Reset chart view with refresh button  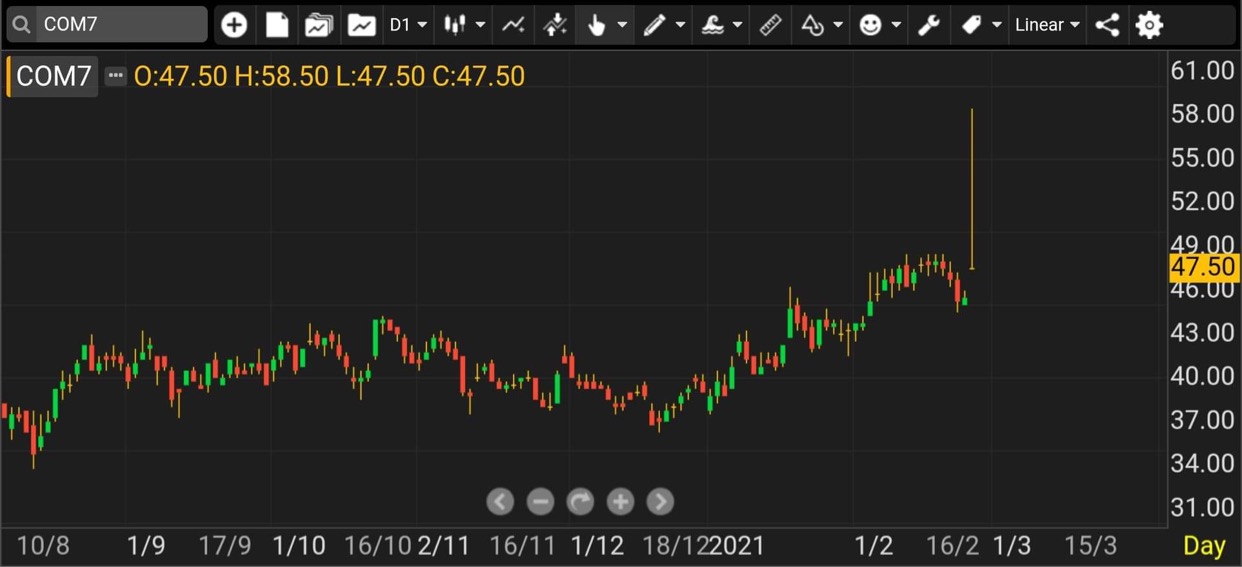(x=580, y=502)
